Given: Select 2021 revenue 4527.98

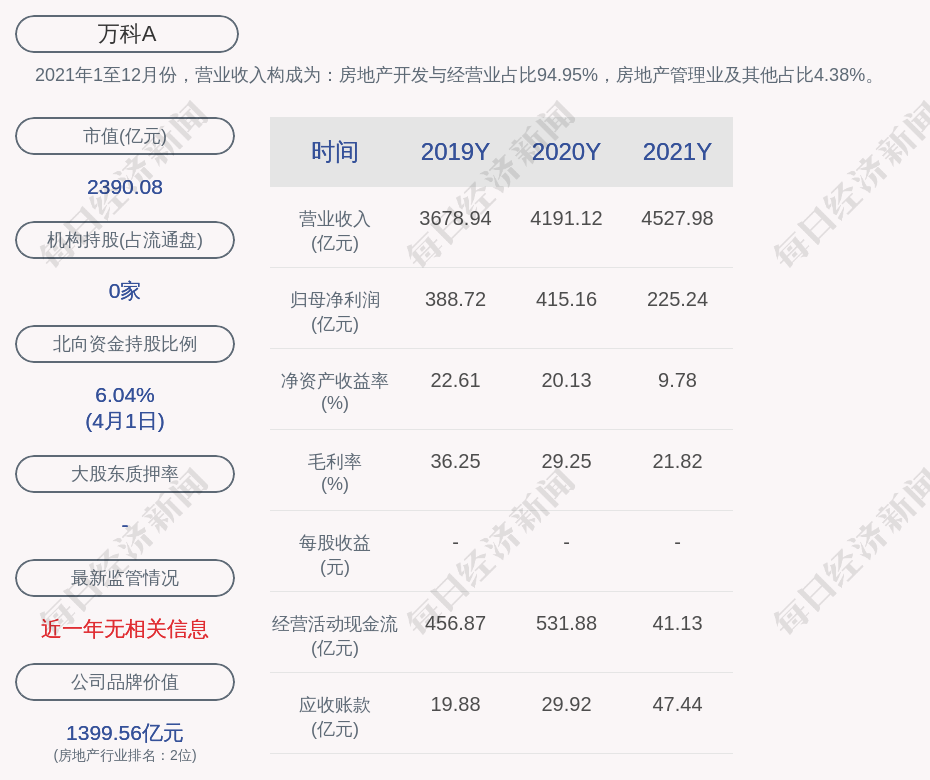Looking at the screenshot, I should point(677,218).
